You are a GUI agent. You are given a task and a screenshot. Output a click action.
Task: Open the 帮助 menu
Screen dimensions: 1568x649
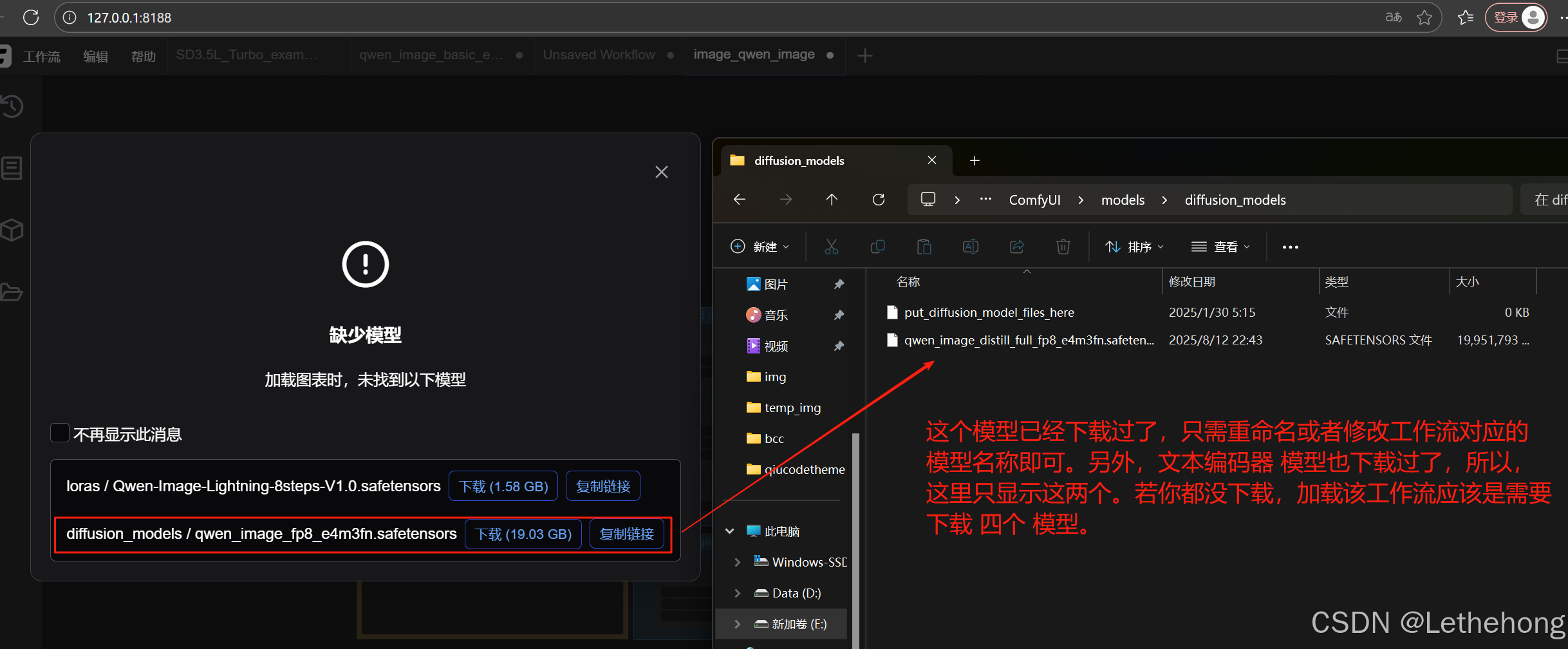[x=143, y=56]
